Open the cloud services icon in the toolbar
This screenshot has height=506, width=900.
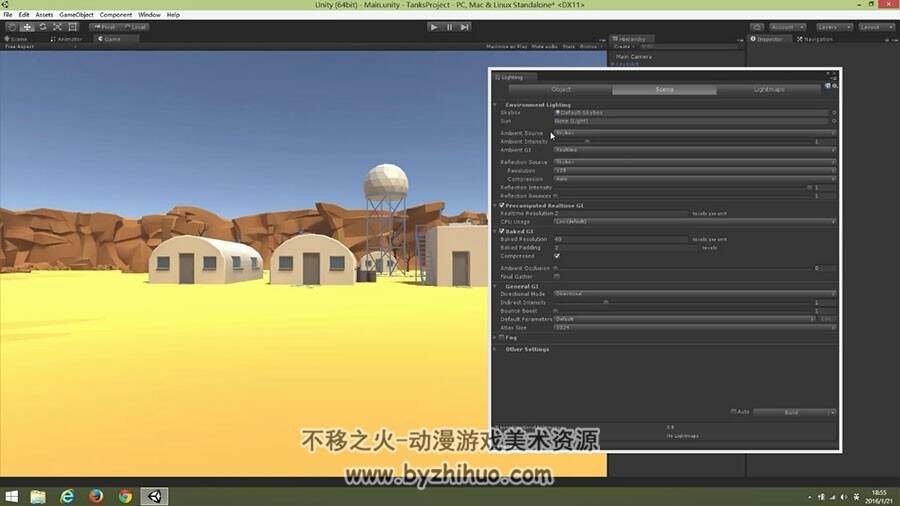757,27
